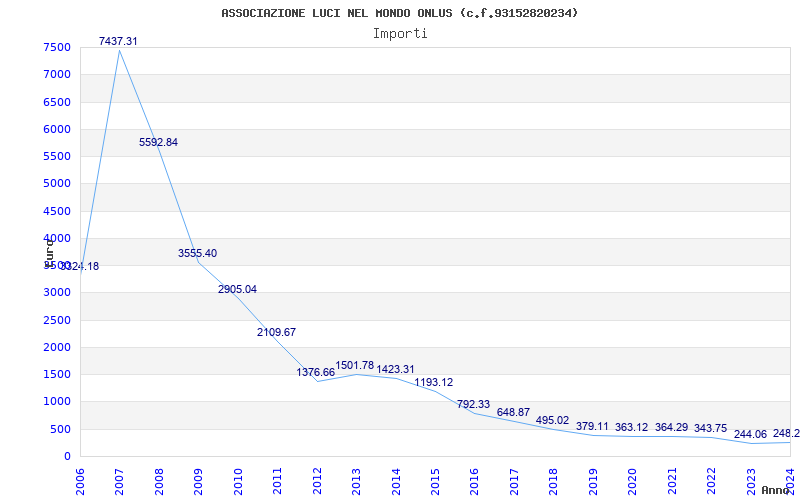The width and height of the screenshot is (800, 500).
Task: Click the 379.11 data label
Action: 592,426
